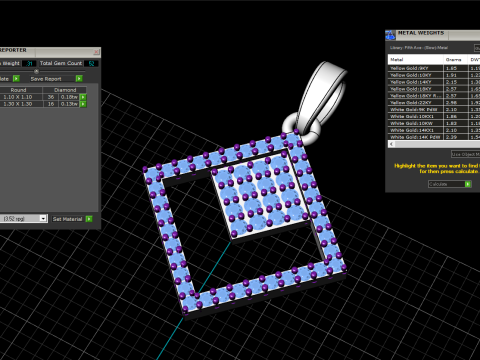Viewport: 480px width, 360px height.
Task: Select the Yellow Gold:14KY row
Action: [x=433, y=82]
